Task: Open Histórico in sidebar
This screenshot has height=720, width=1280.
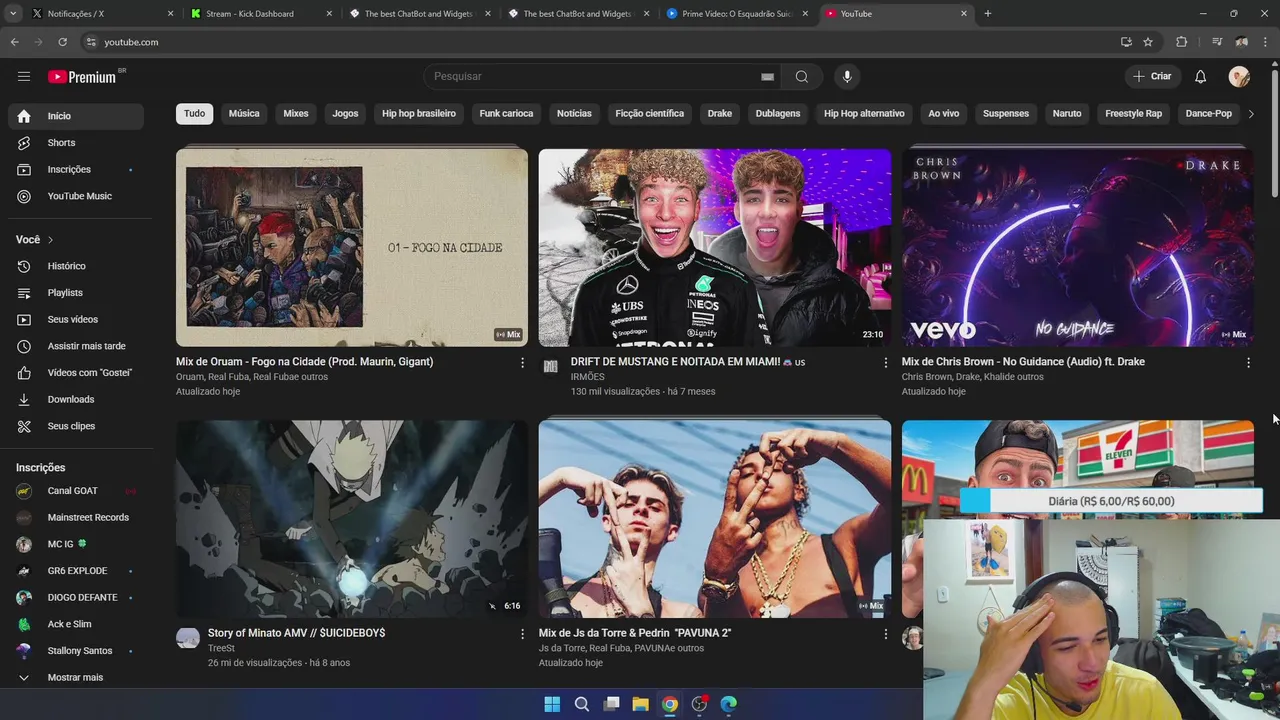Action: [76, 266]
